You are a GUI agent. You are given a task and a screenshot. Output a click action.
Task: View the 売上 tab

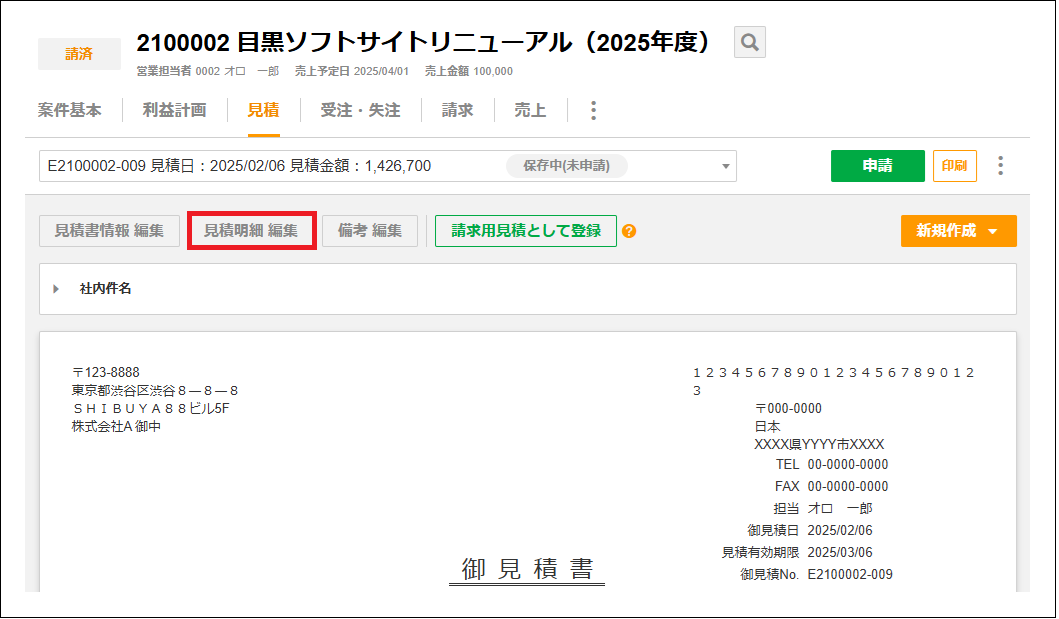(530, 110)
